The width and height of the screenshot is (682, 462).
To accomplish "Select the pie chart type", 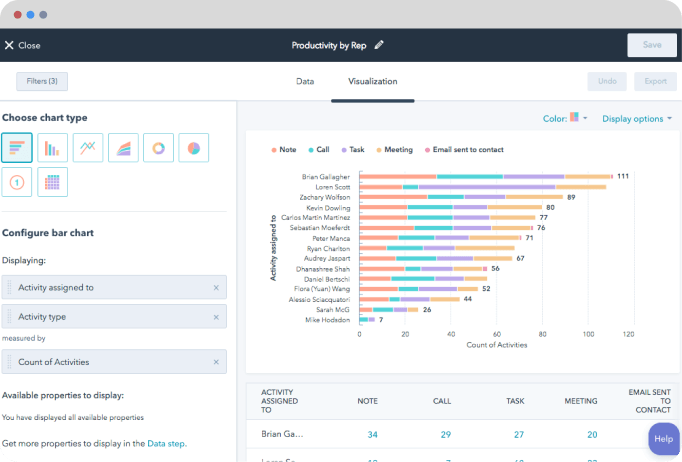I will point(194,147).
